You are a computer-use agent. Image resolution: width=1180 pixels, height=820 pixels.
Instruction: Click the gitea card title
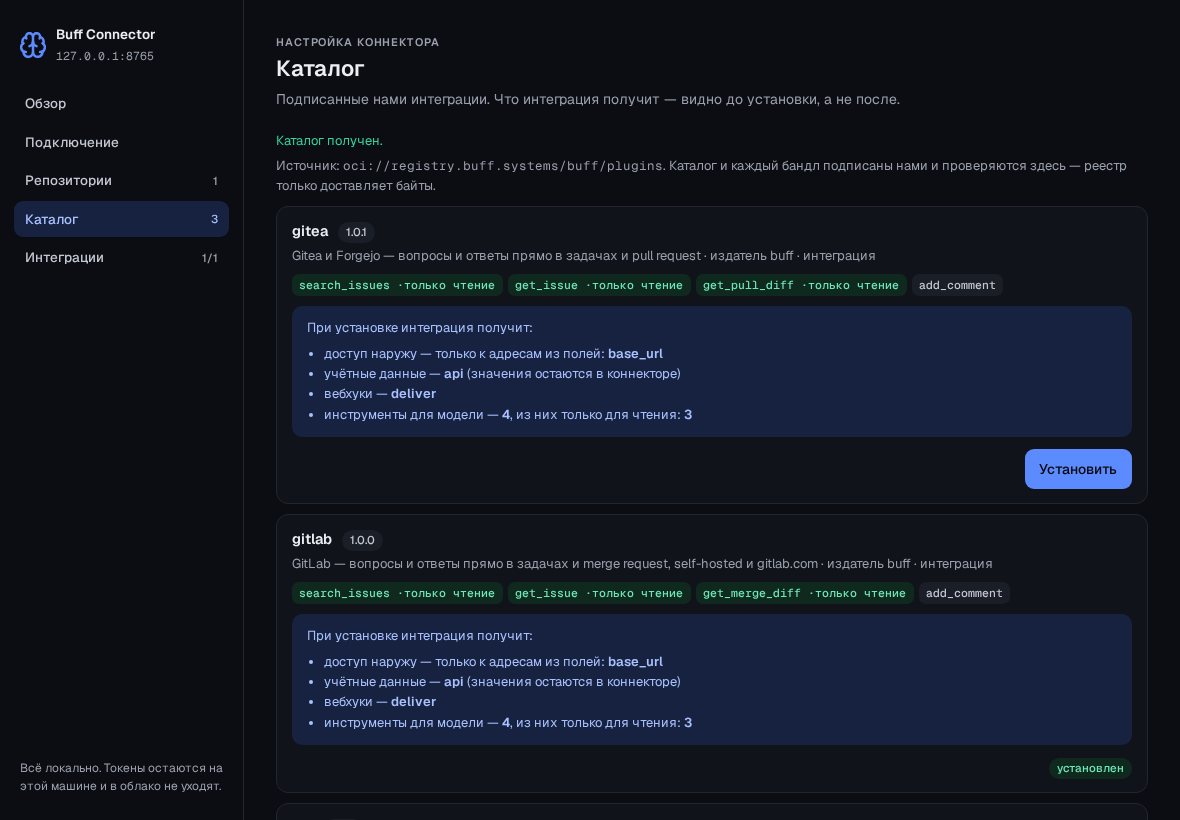tap(310, 232)
